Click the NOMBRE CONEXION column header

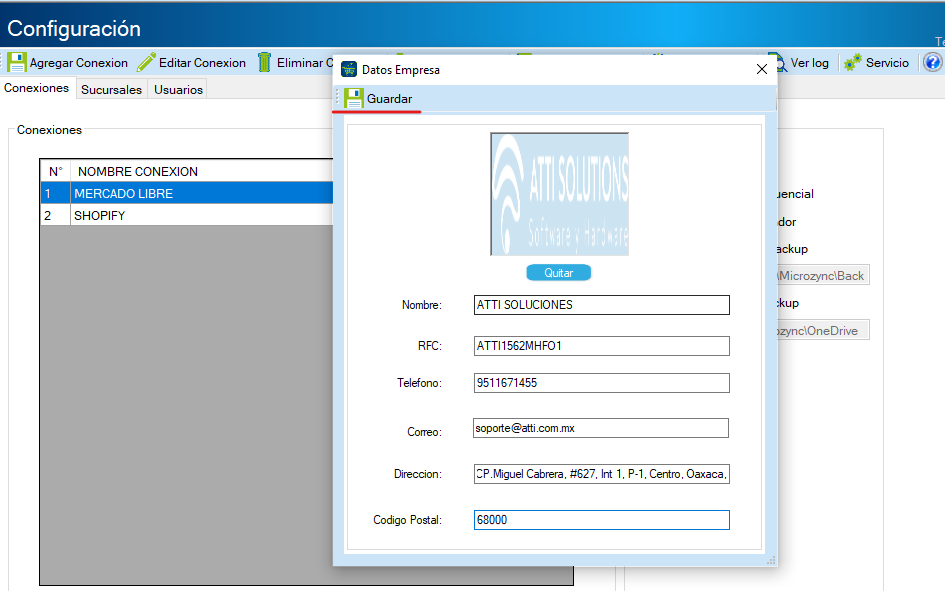202,171
